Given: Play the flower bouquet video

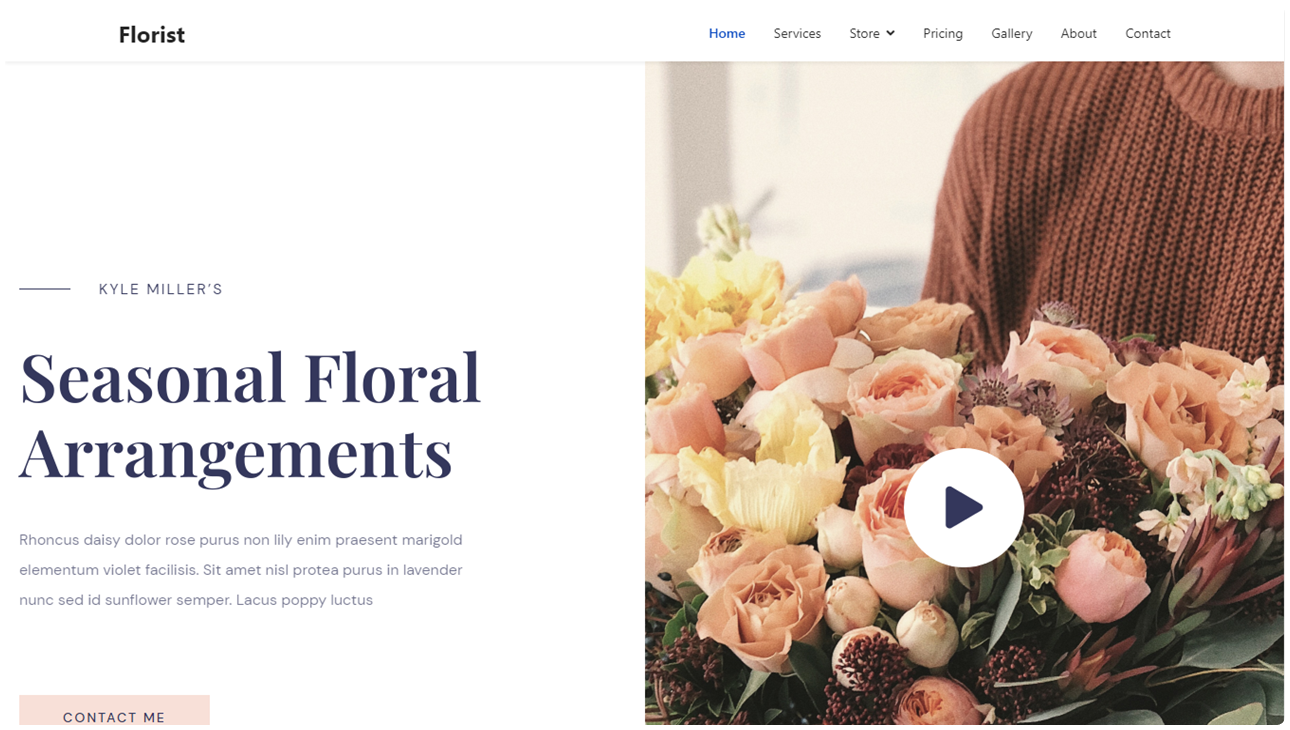Looking at the screenshot, I should click(x=963, y=508).
